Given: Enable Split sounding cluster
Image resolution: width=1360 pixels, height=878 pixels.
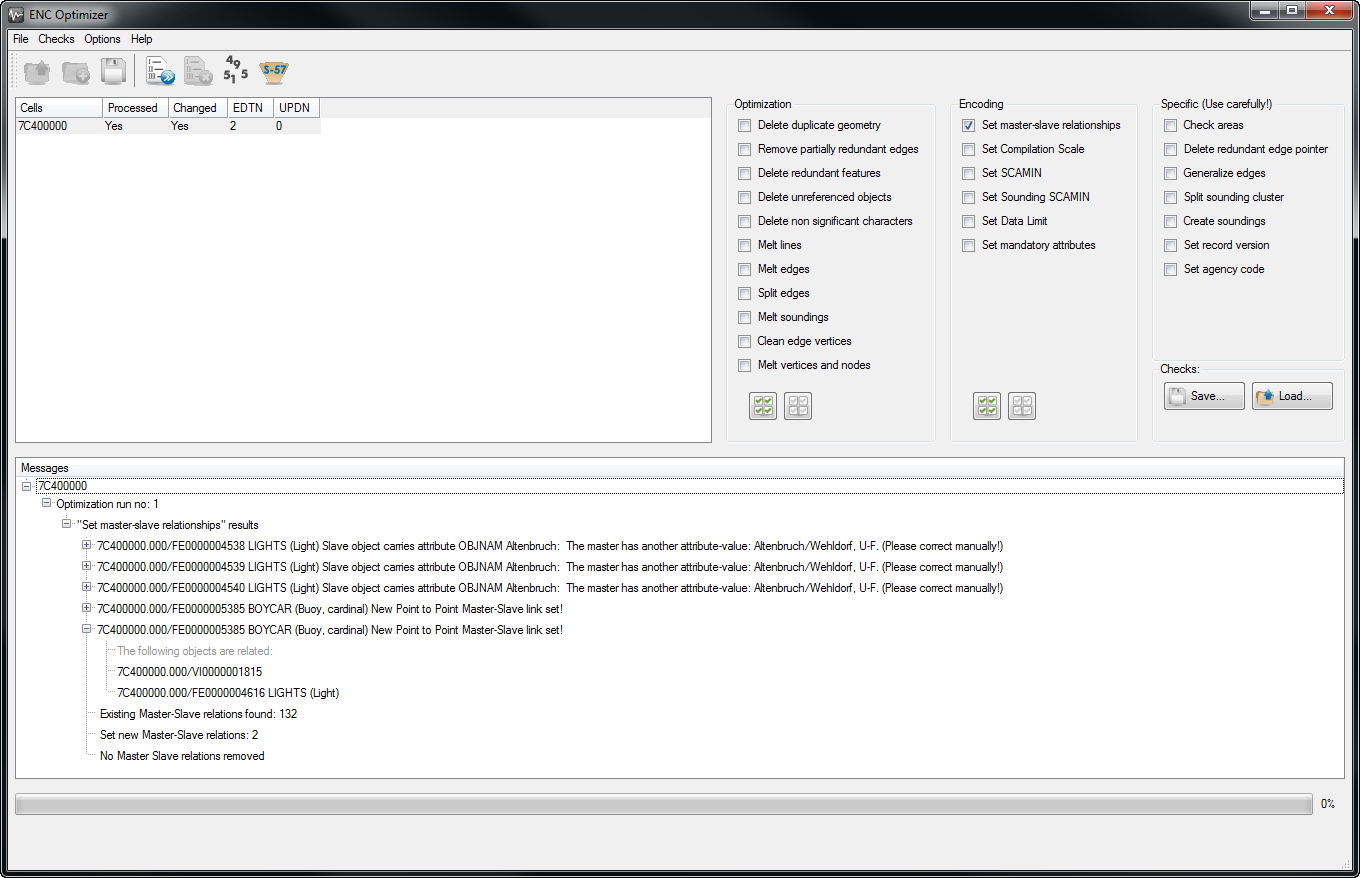Looking at the screenshot, I should click(x=1170, y=197).
